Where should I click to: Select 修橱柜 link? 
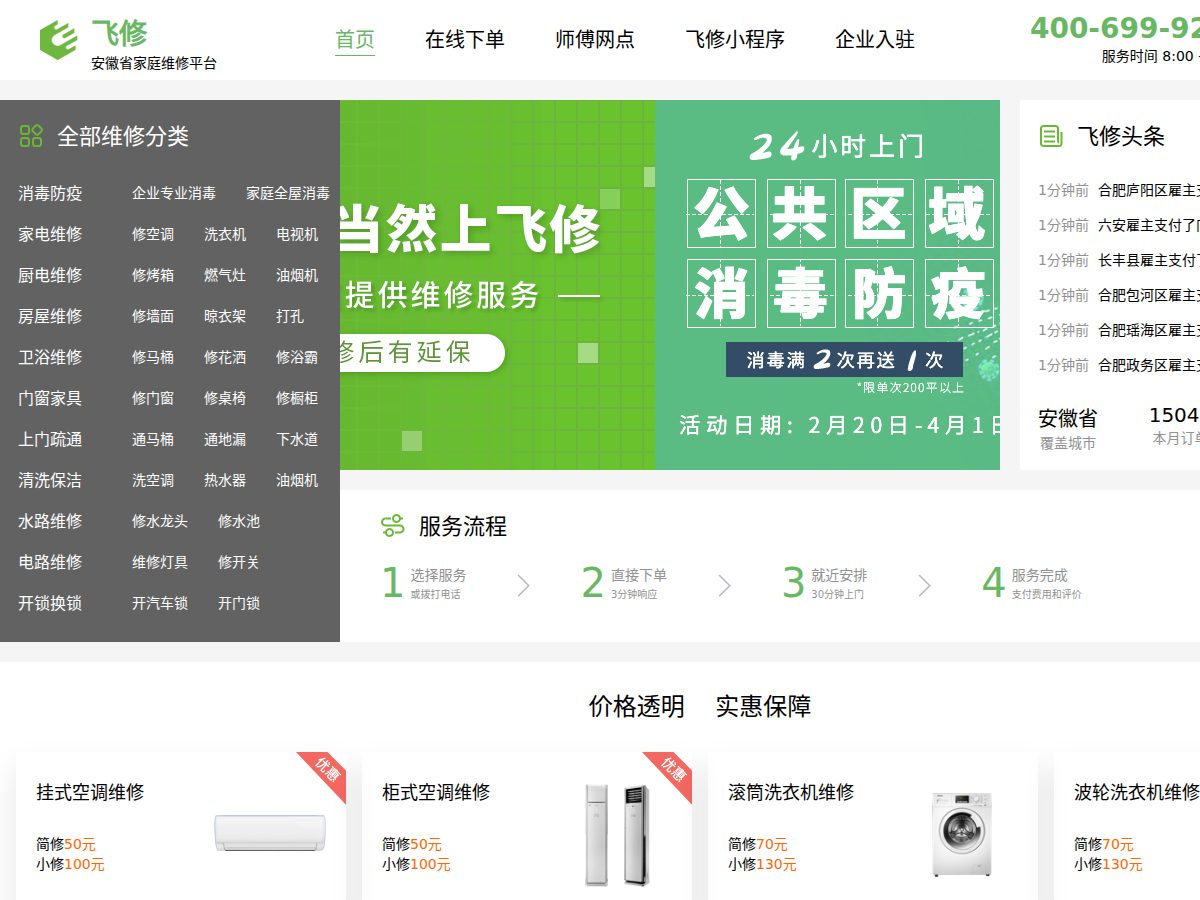pyautogui.click(x=297, y=398)
